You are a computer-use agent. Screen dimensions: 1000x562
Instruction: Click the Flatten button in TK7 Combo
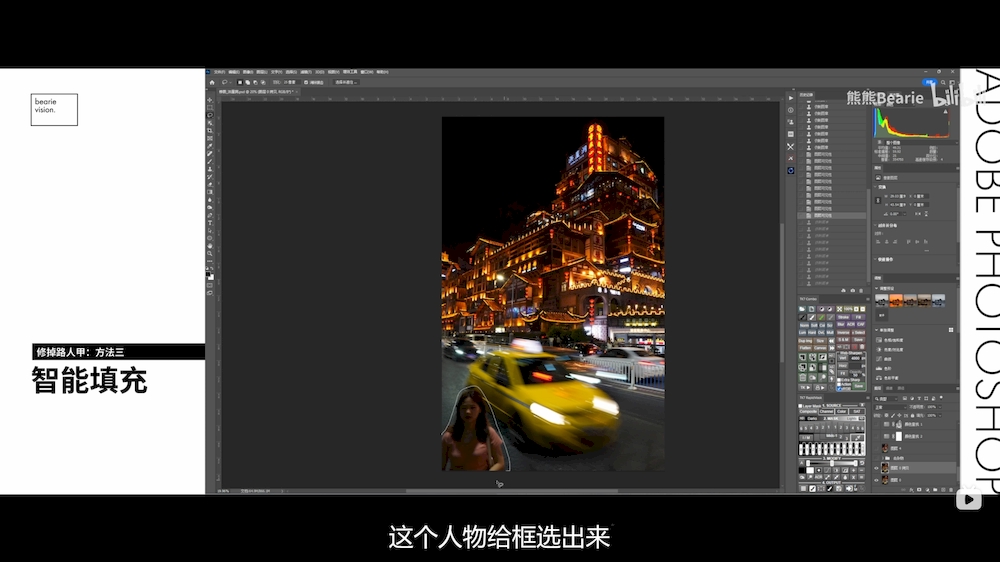[x=805, y=348]
